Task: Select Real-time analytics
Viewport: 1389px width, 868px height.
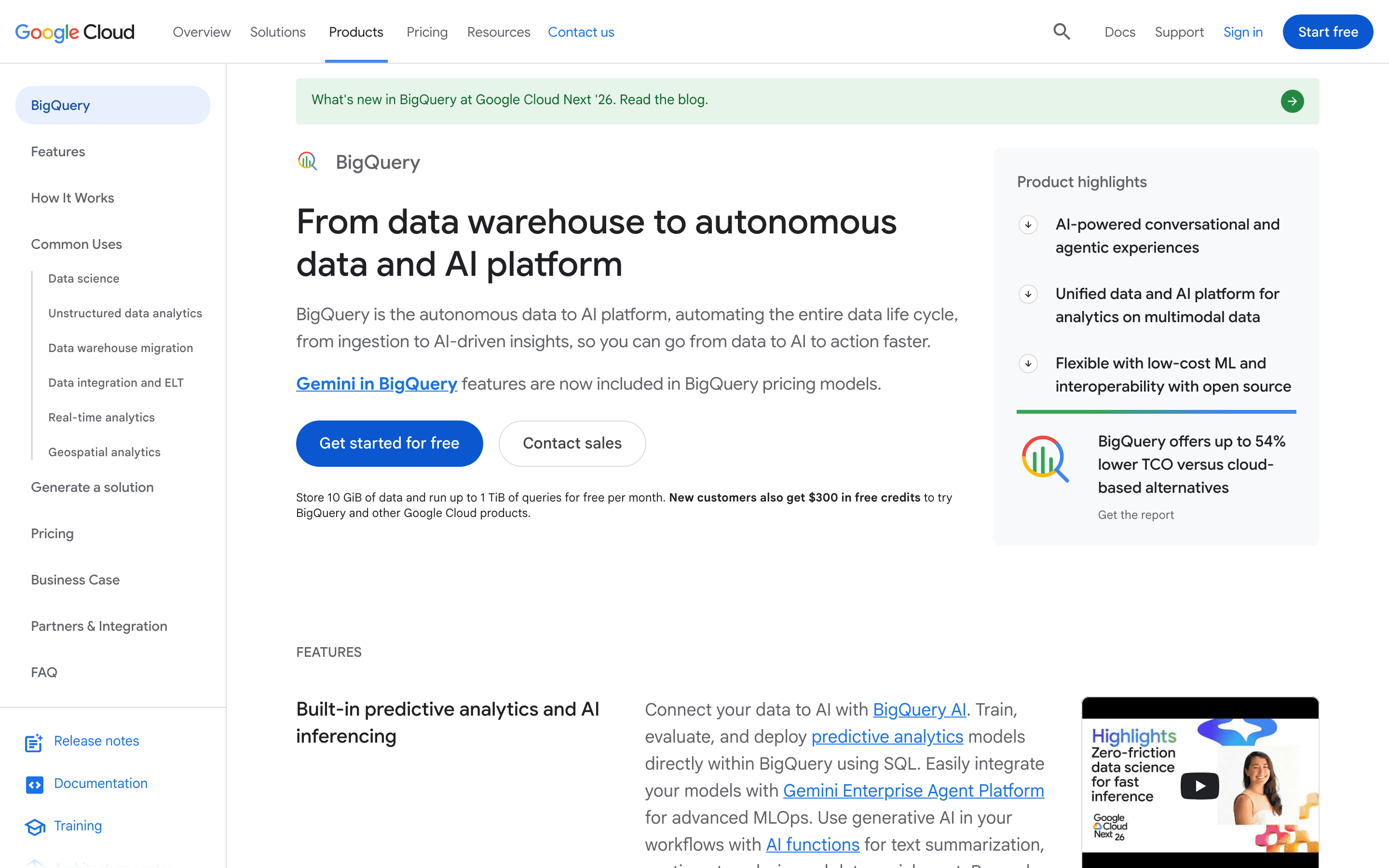Action: pyautogui.click(x=102, y=417)
